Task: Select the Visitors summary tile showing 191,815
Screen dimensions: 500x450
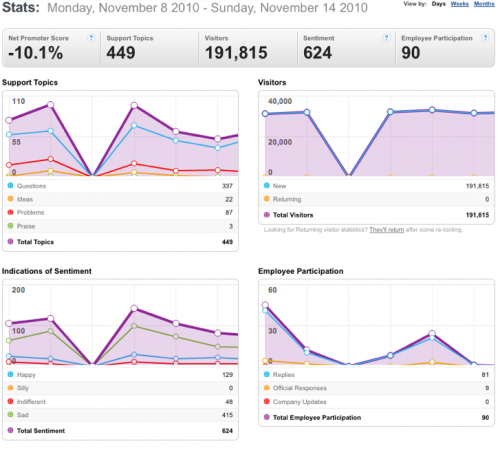Action: 248,48
